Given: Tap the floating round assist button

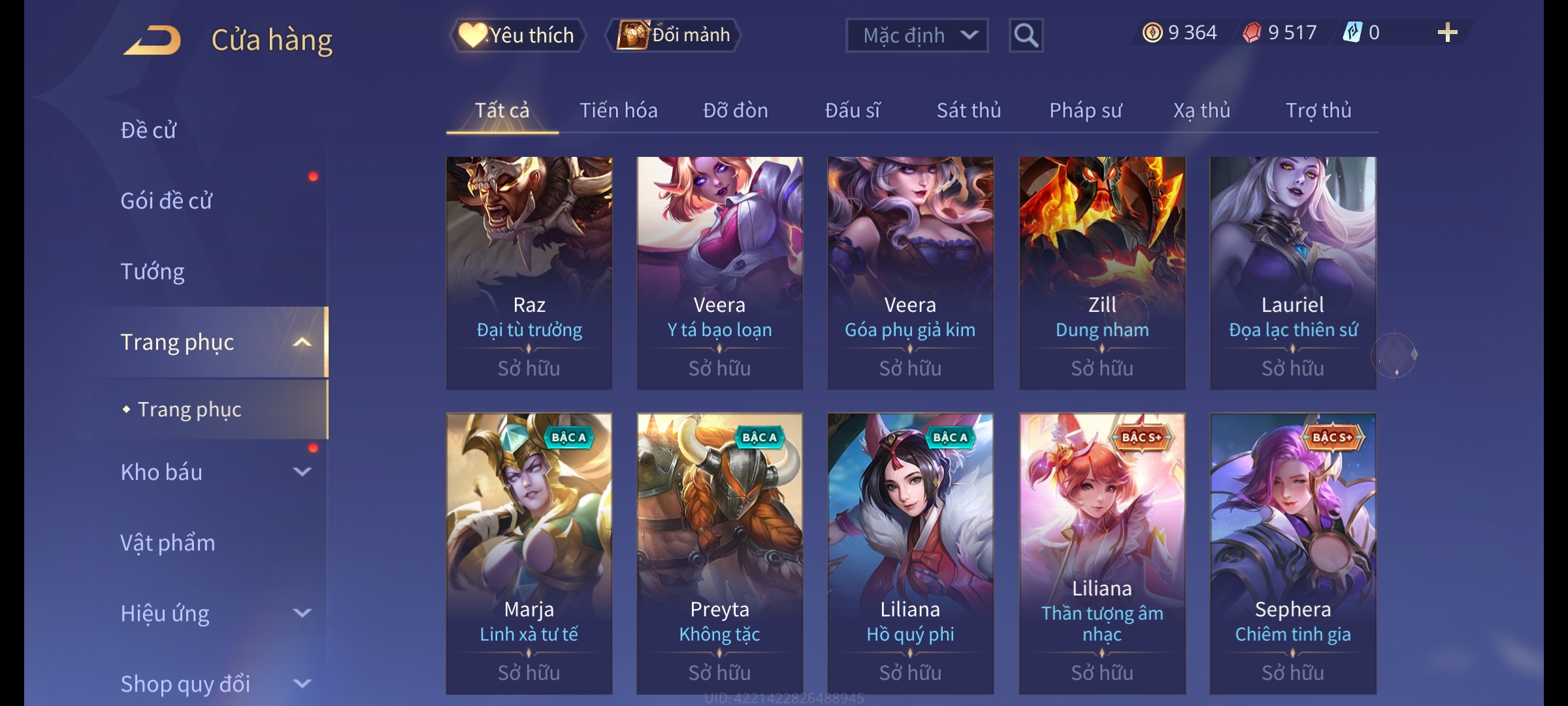Looking at the screenshot, I should pos(1394,355).
